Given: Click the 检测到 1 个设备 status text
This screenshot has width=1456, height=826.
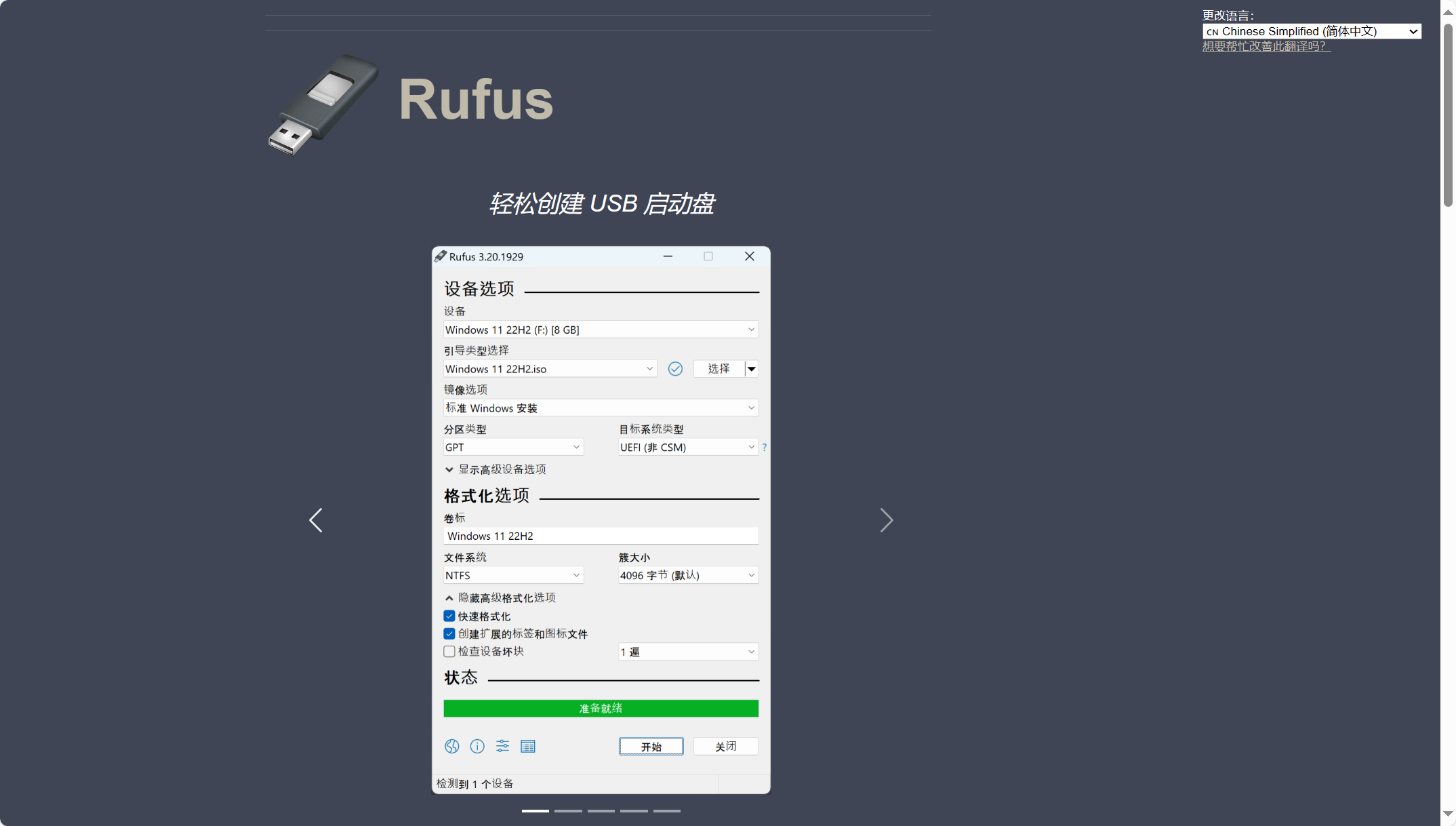Looking at the screenshot, I should tap(474, 783).
